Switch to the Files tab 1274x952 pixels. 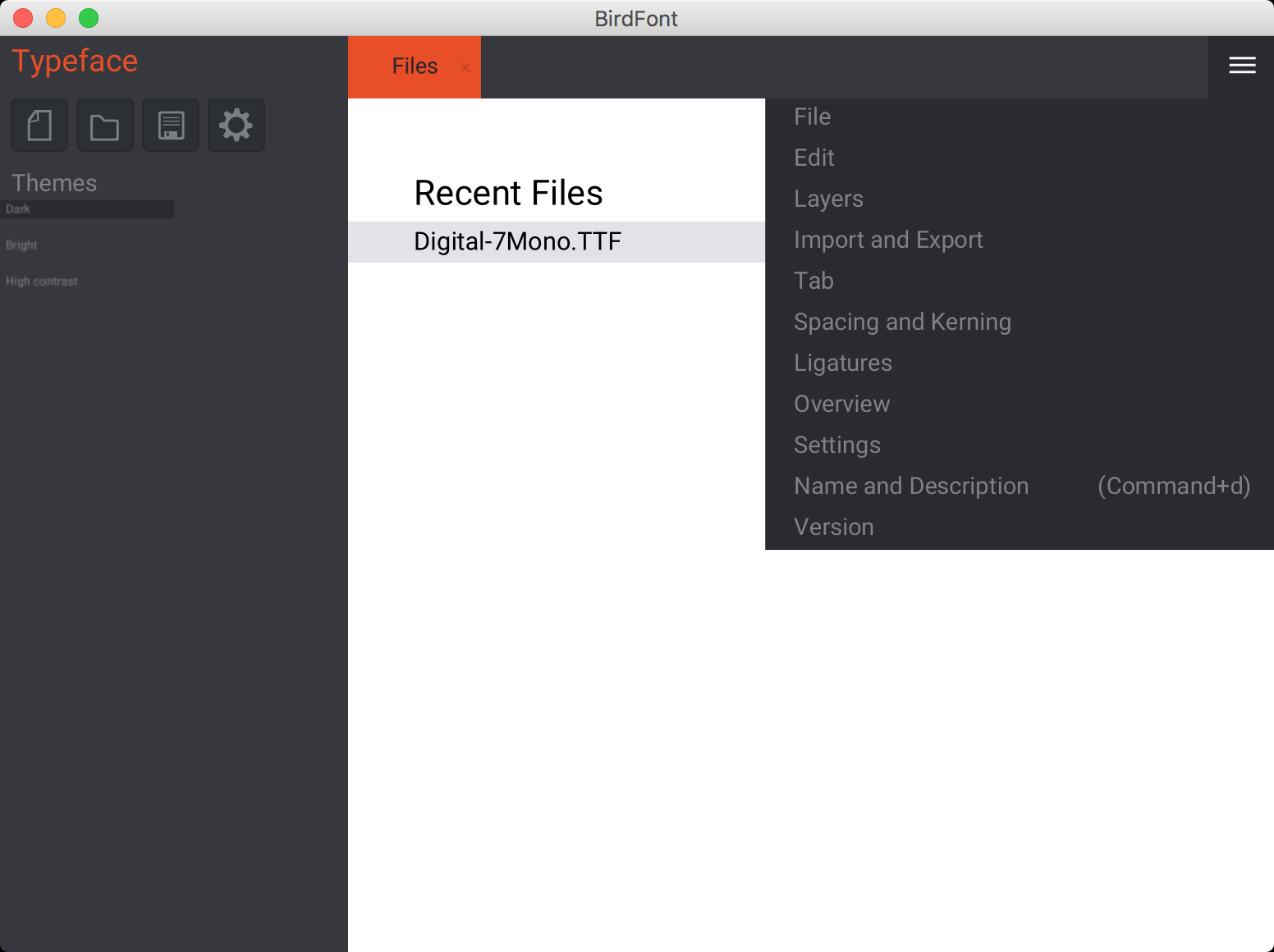coord(415,66)
